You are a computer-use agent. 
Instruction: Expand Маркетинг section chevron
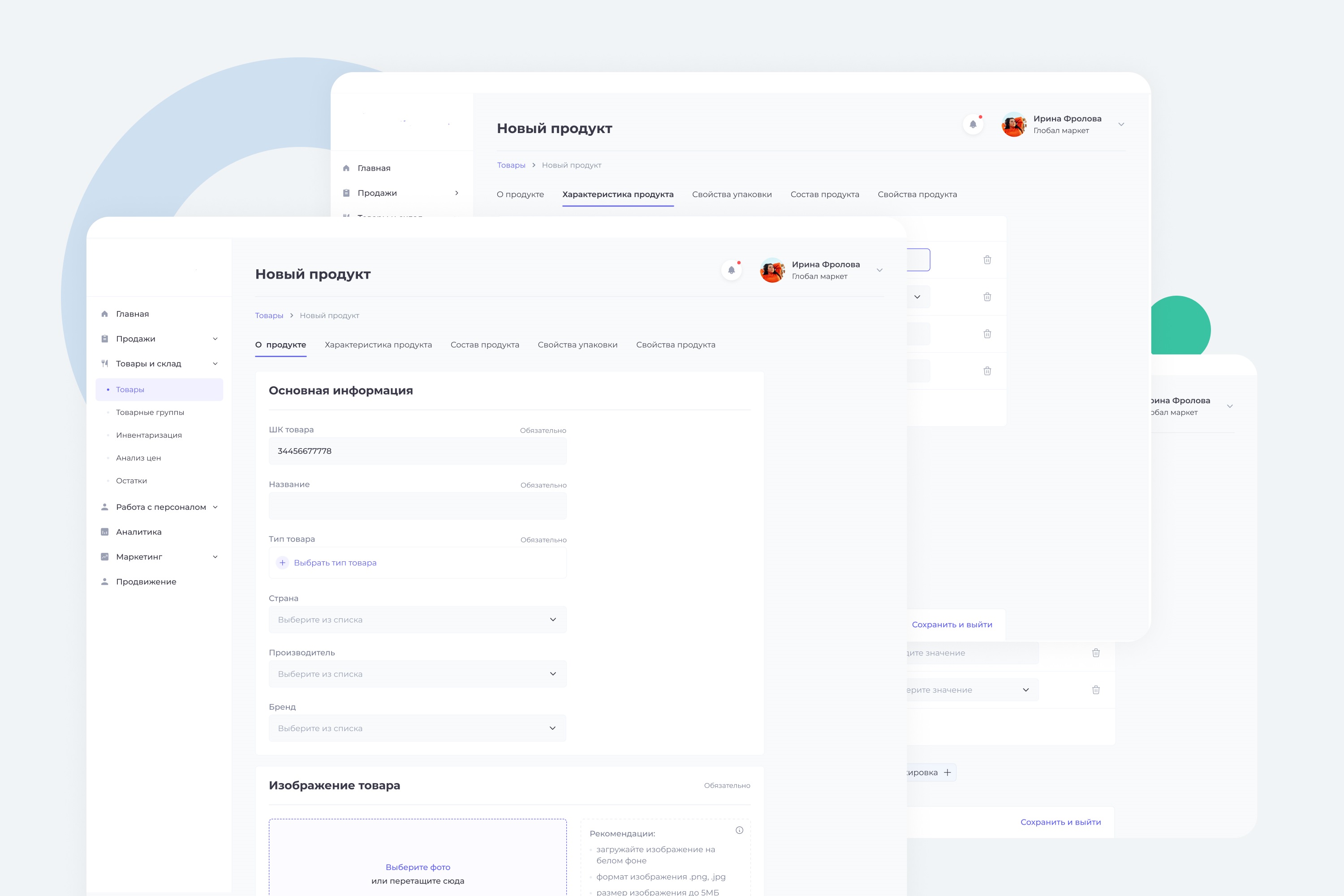(215, 556)
